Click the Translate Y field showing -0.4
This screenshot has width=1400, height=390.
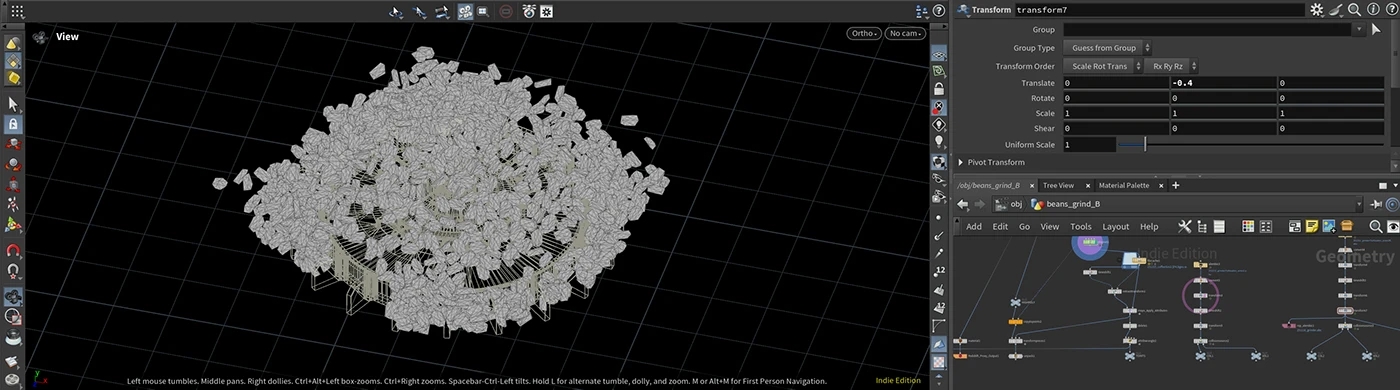(1224, 83)
